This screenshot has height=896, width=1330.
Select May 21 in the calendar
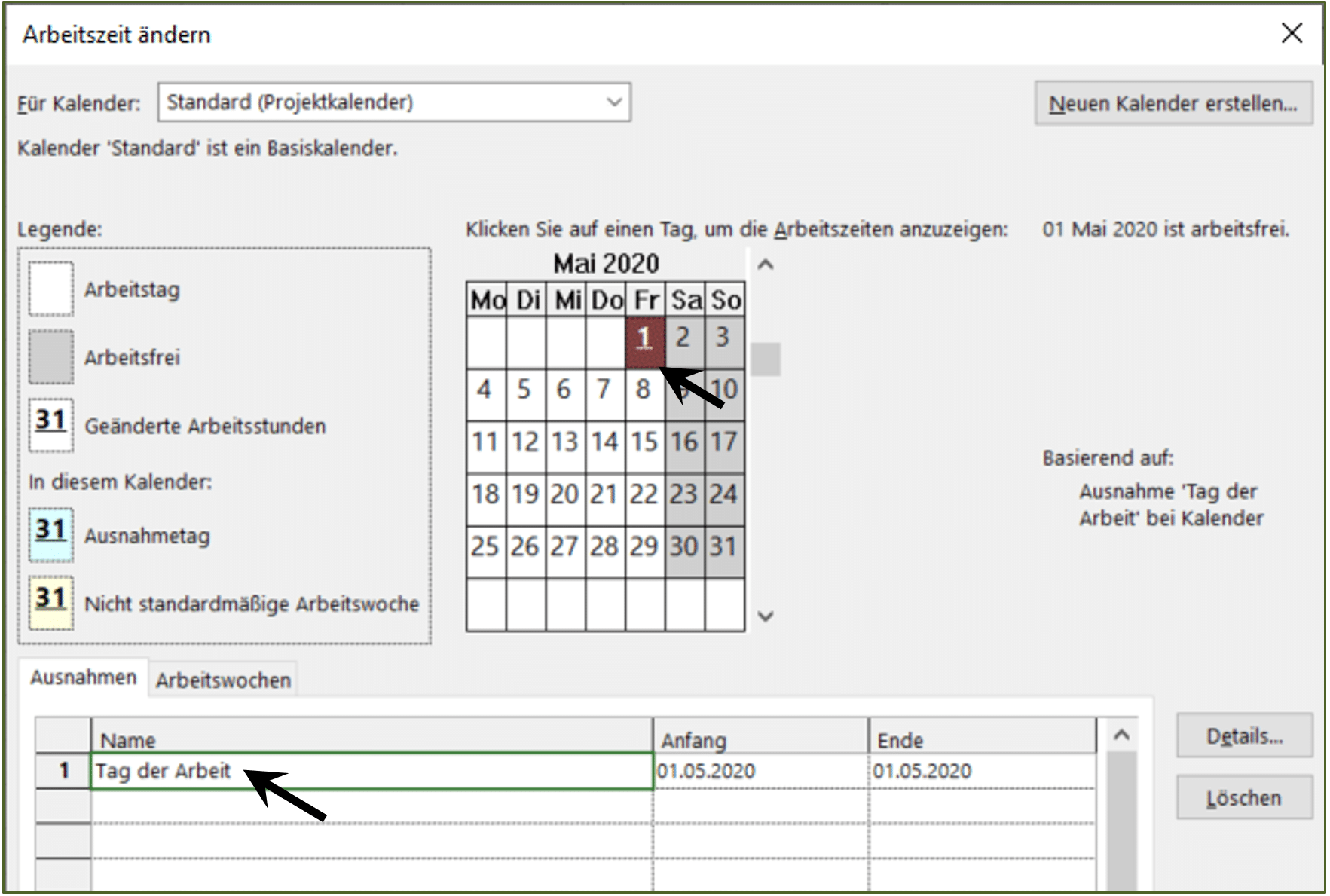pos(605,500)
